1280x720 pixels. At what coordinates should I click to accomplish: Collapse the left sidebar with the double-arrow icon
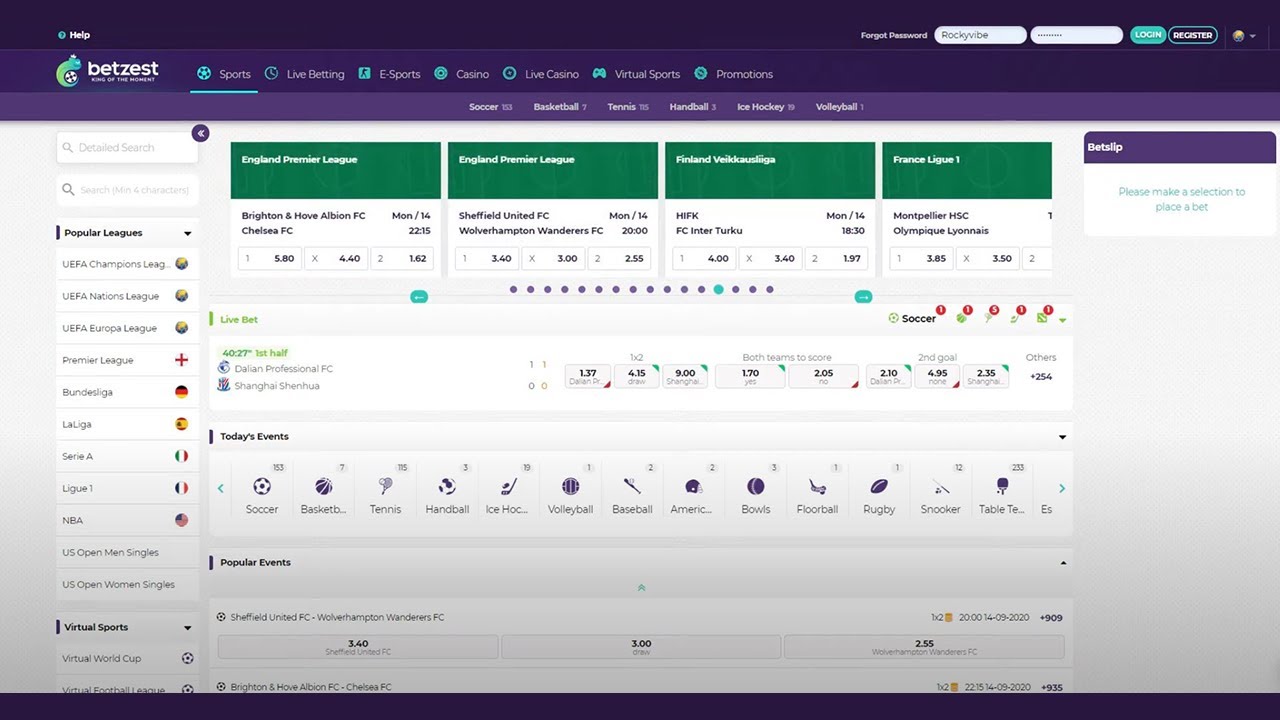tap(201, 133)
